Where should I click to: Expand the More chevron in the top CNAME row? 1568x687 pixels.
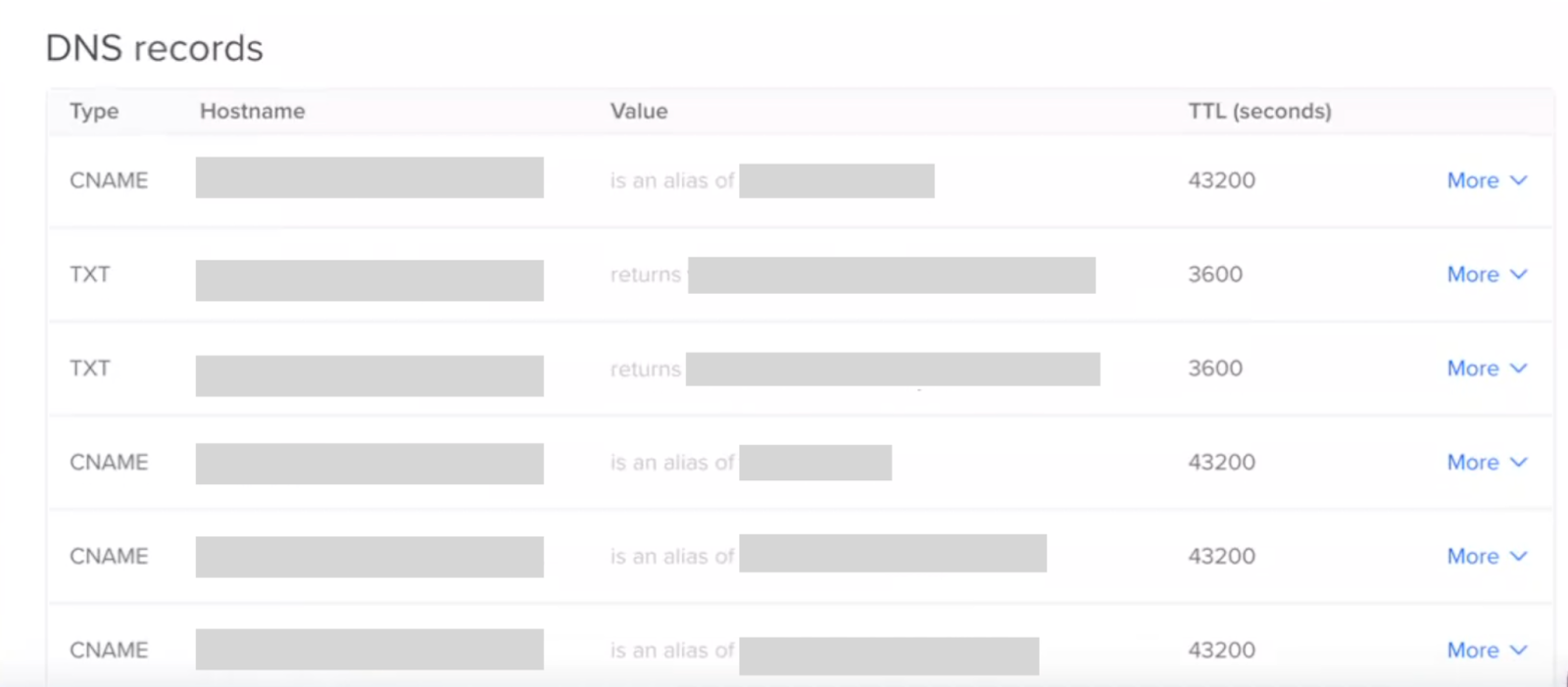(x=1487, y=180)
